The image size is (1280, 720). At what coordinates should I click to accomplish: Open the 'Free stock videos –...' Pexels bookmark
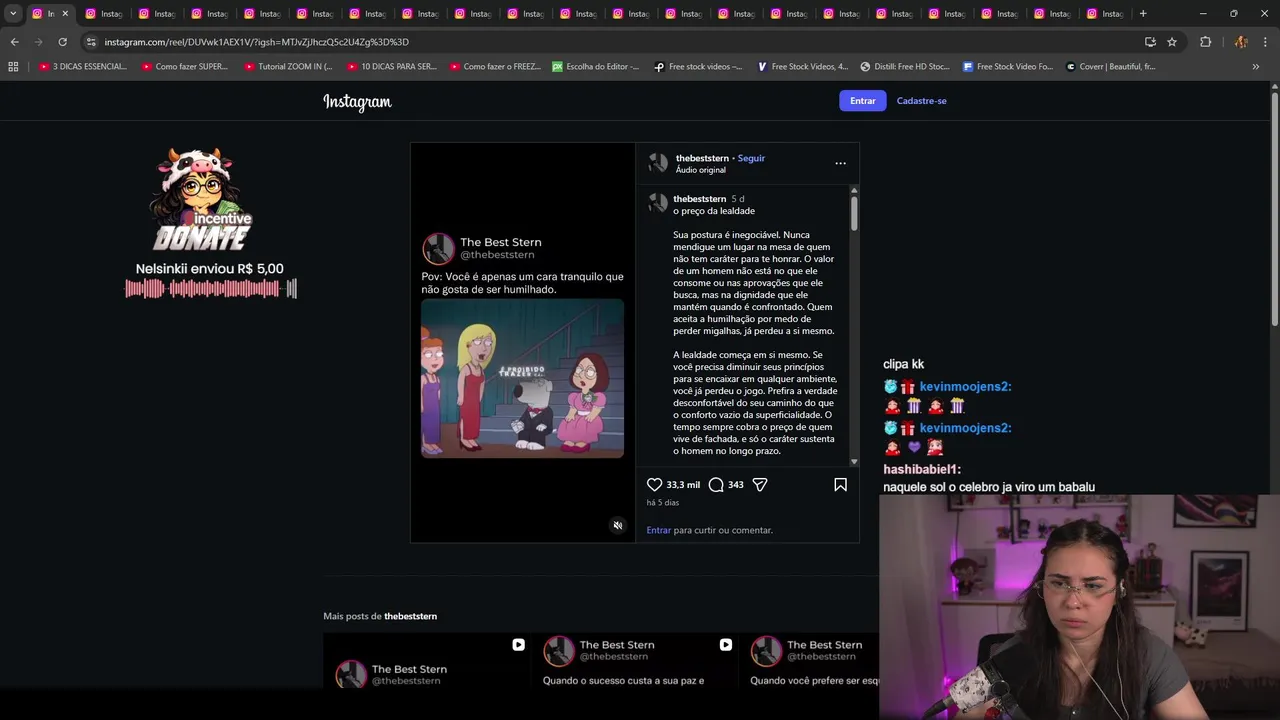pyautogui.click(x=698, y=67)
